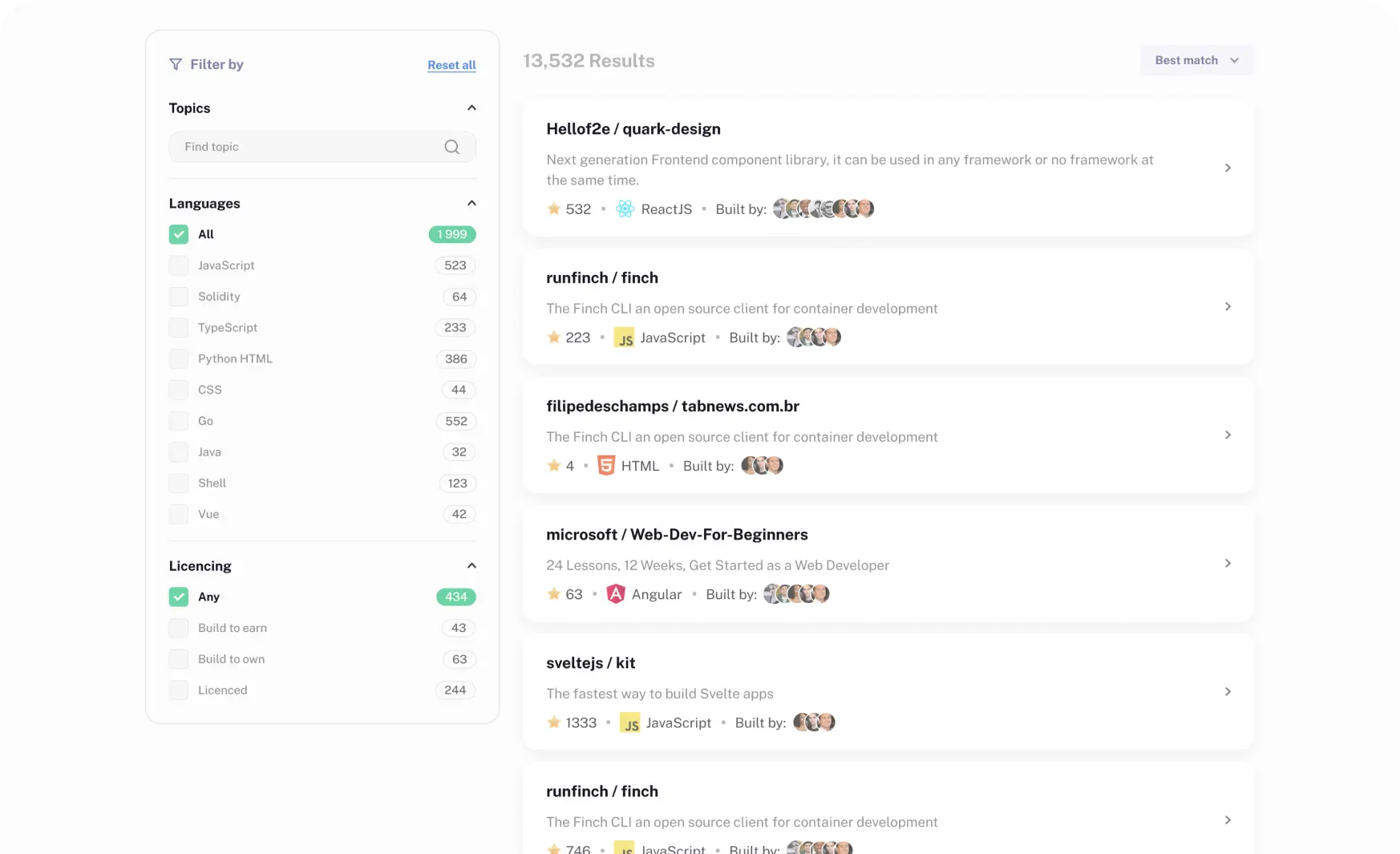
Task: Collapse the Topics section
Action: tap(471, 108)
